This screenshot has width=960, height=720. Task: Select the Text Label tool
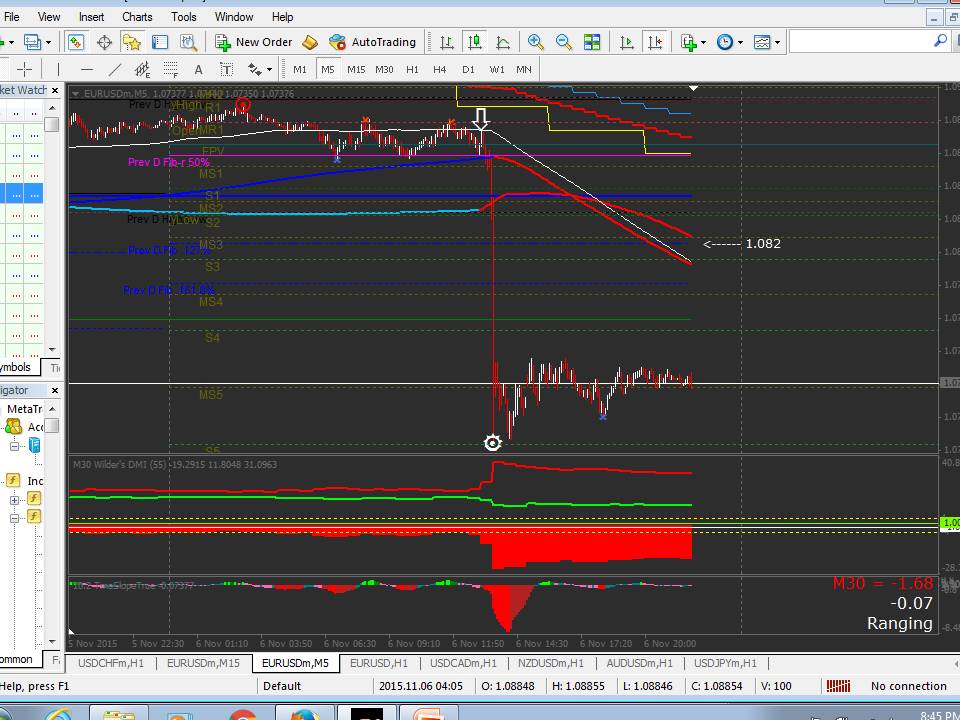pyautogui.click(x=227, y=69)
